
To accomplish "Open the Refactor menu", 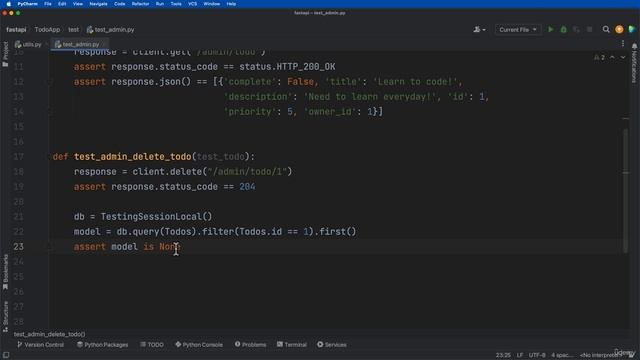I will (x=140, y=4).
